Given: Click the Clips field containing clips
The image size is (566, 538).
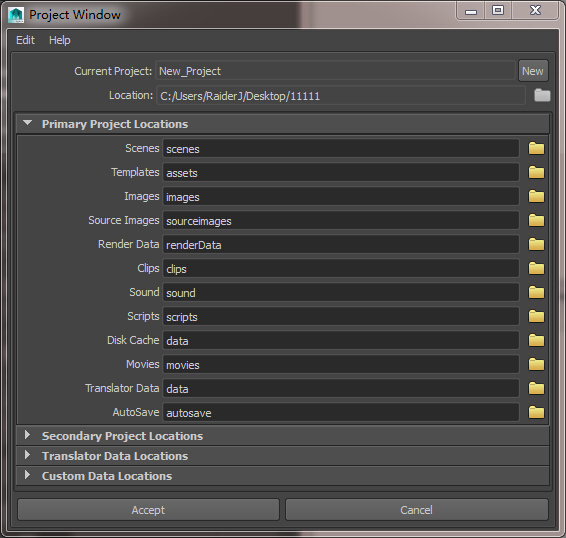Looking at the screenshot, I should 341,268.
